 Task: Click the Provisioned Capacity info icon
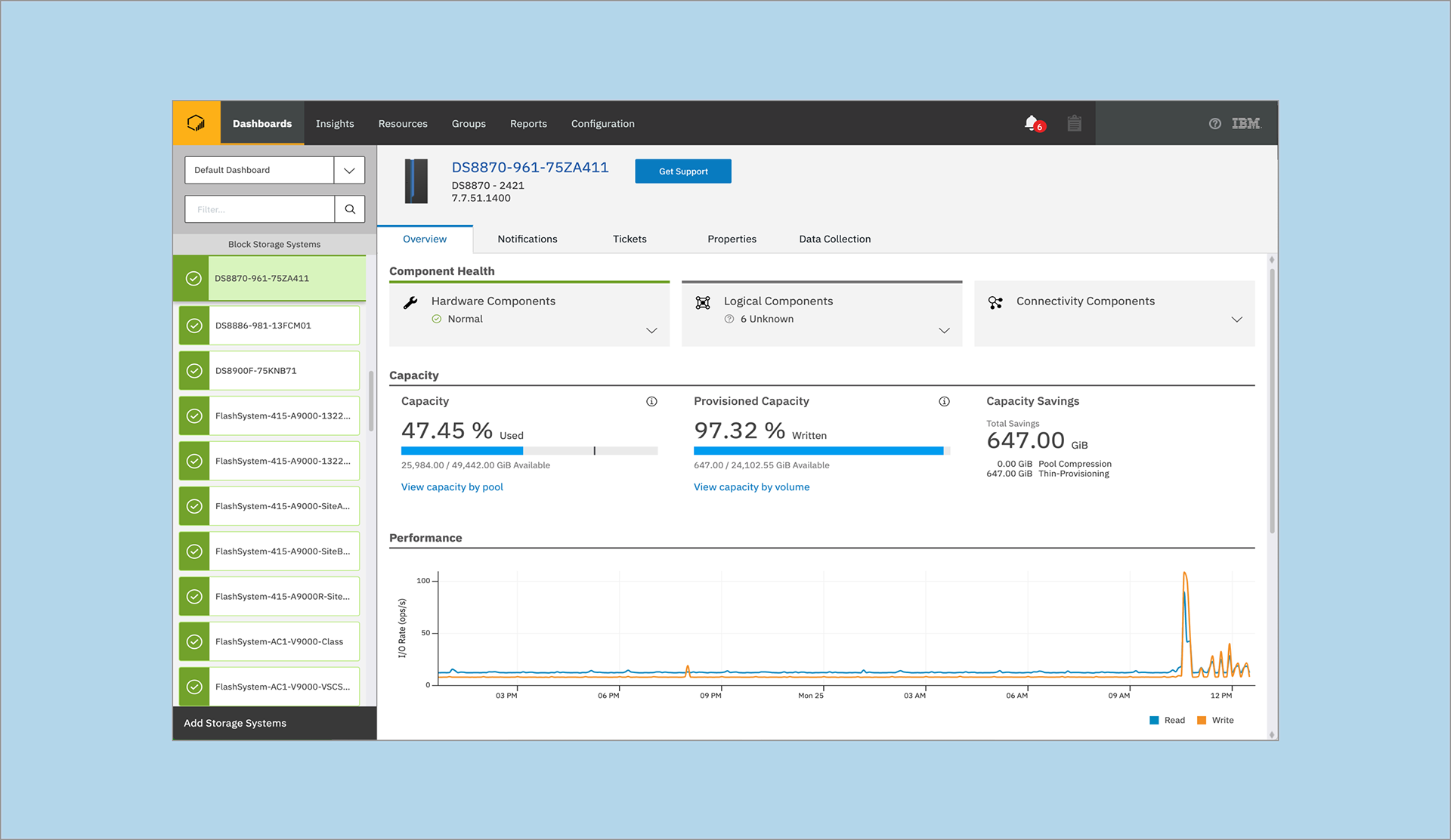[x=944, y=401]
